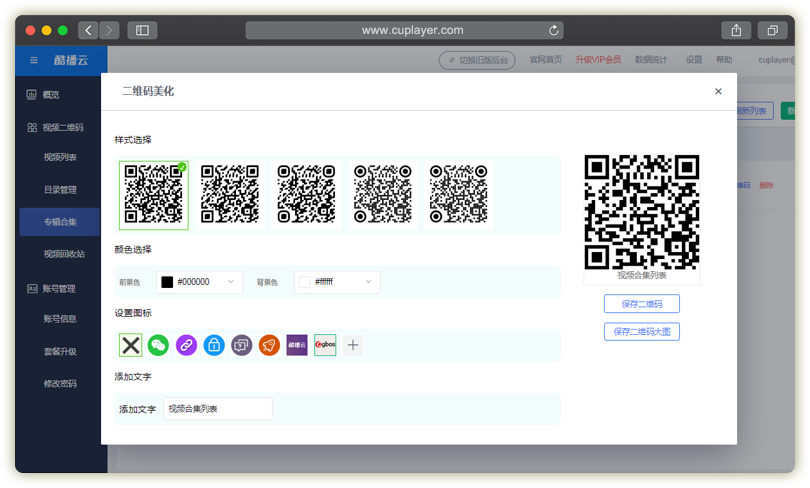Select the green WeChat logo icon
This screenshot has height=488, width=810.
tap(158, 345)
